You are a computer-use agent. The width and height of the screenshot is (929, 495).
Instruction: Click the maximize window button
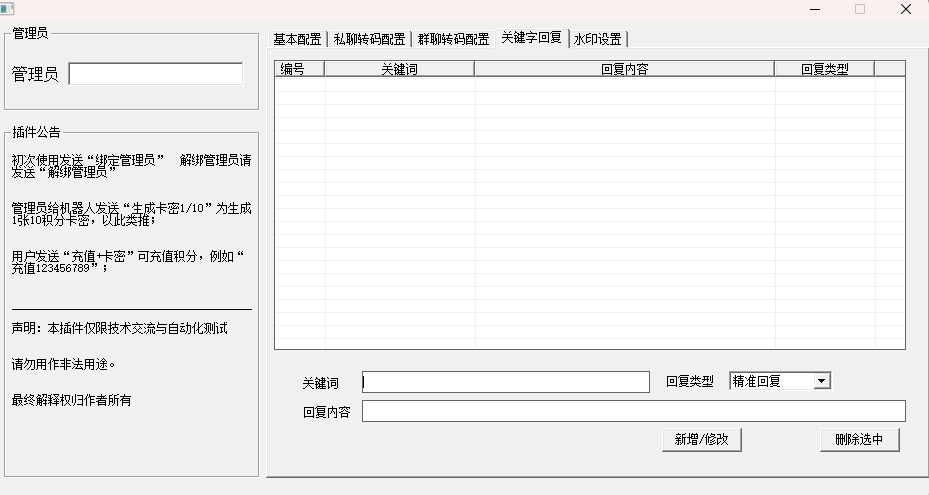[x=859, y=9]
